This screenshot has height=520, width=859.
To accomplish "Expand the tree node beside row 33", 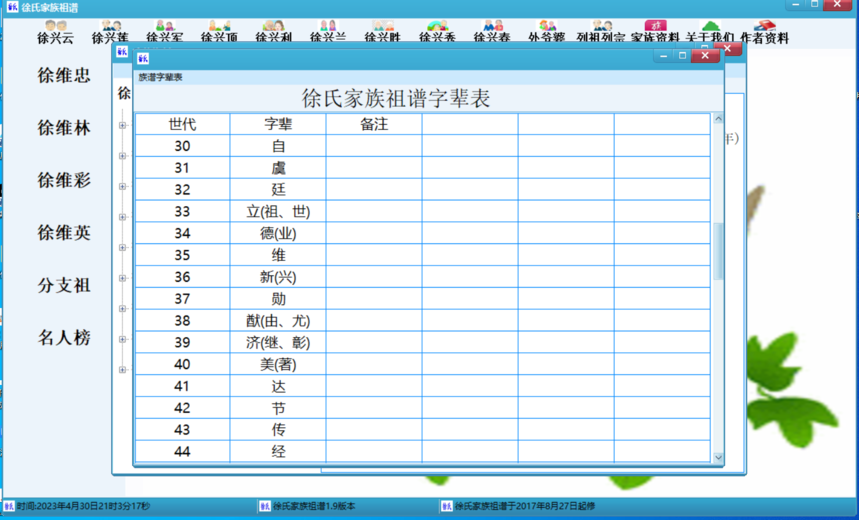I will pos(123,217).
